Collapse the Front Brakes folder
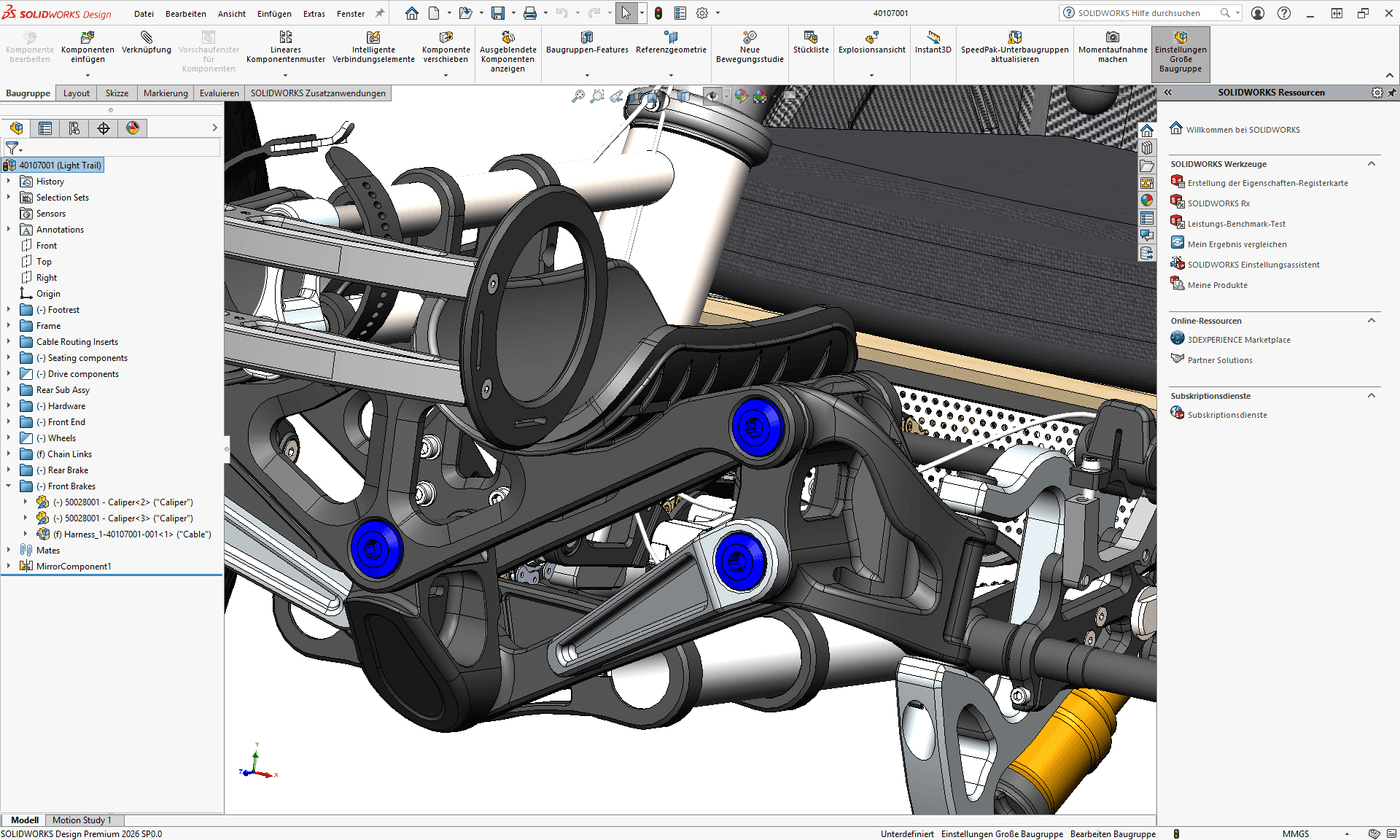Screen dimensions: 1400x840 click(x=9, y=486)
